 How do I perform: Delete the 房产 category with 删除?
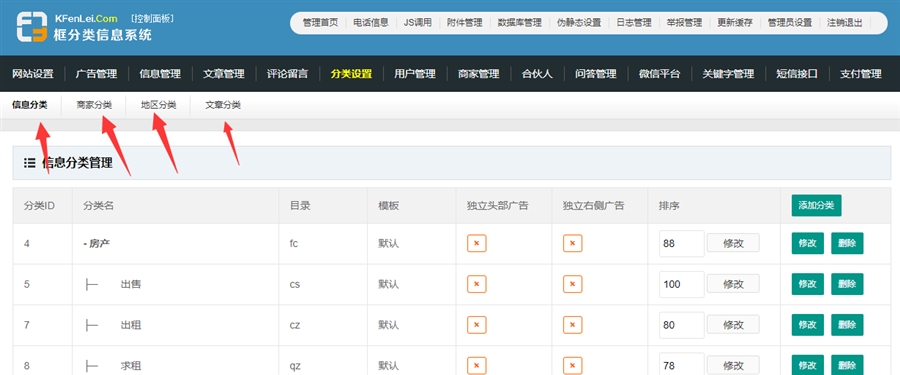click(x=847, y=243)
